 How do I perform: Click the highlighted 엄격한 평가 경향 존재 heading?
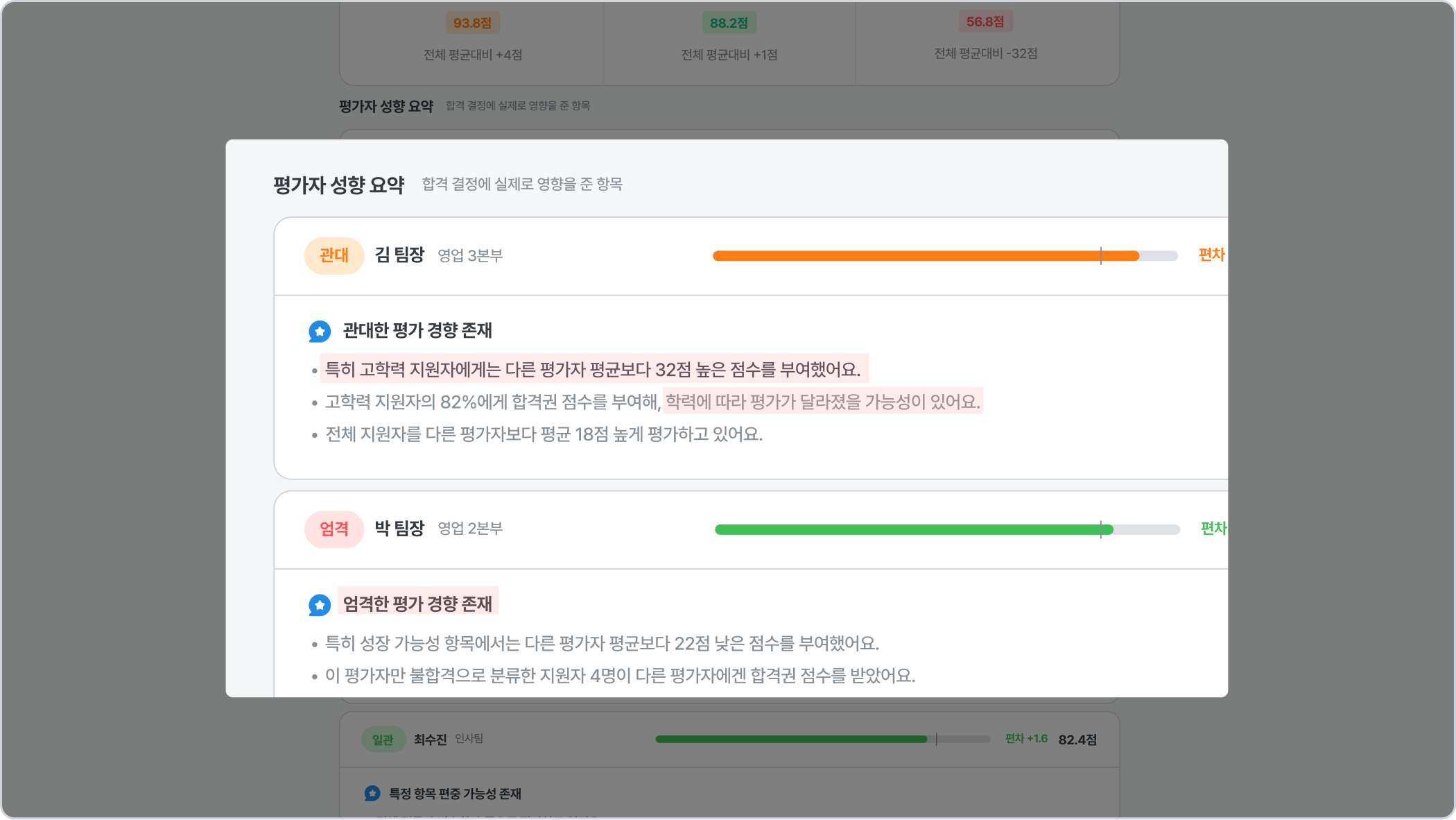click(x=417, y=604)
